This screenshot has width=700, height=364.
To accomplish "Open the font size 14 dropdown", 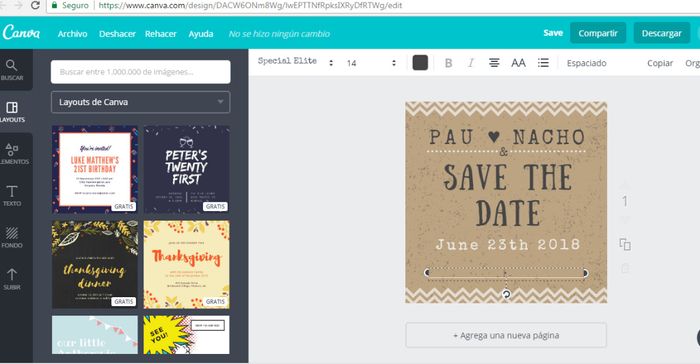I will coord(371,63).
